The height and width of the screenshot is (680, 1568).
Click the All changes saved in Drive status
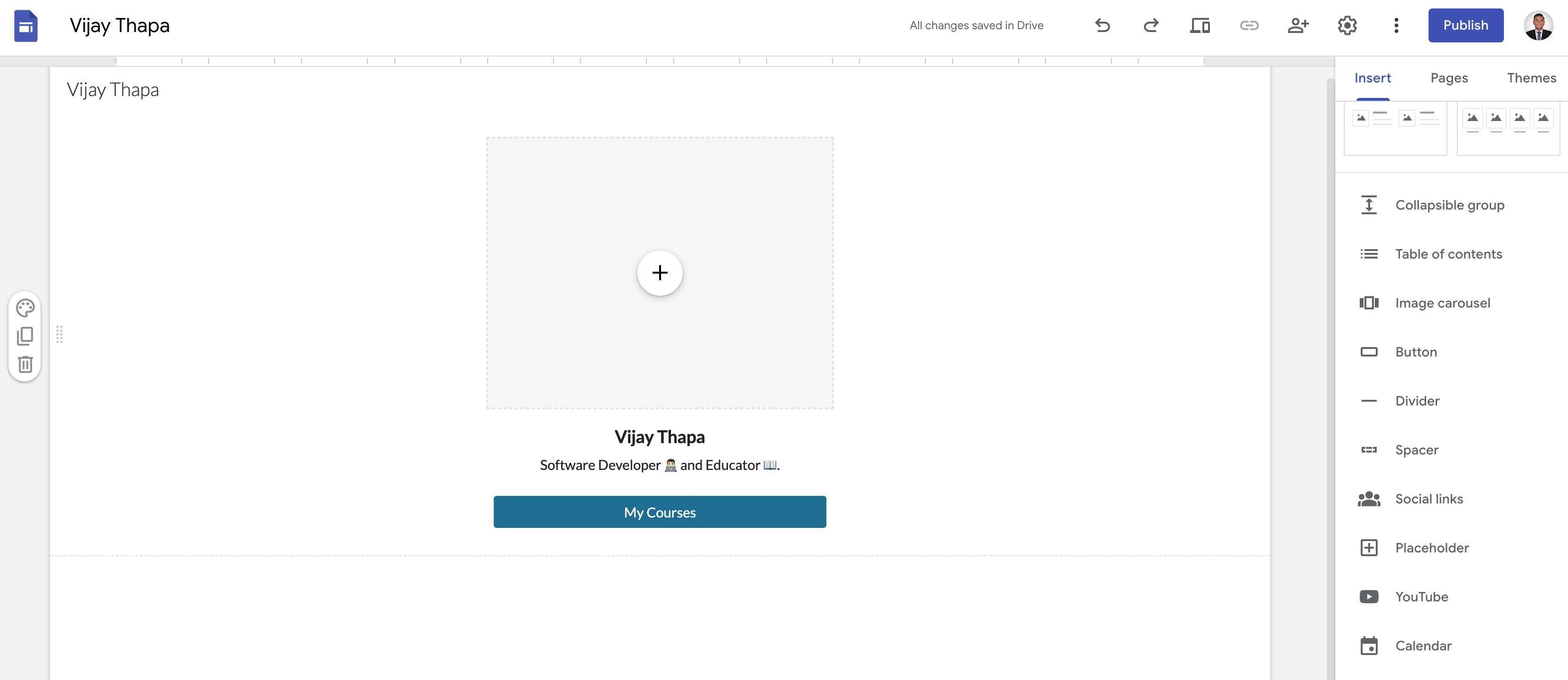pyautogui.click(x=976, y=25)
